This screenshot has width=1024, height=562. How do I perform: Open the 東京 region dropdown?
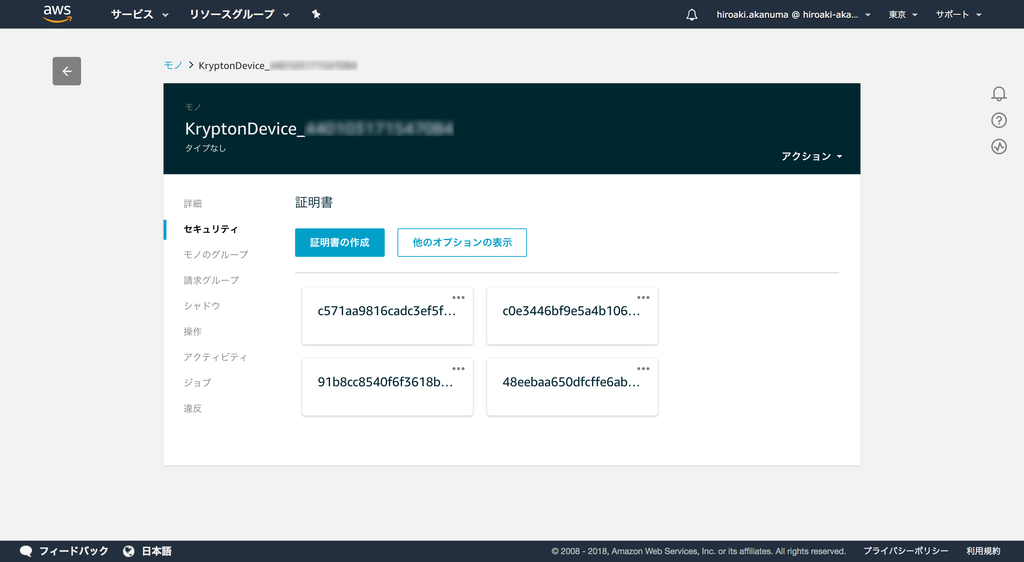[903, 14]
